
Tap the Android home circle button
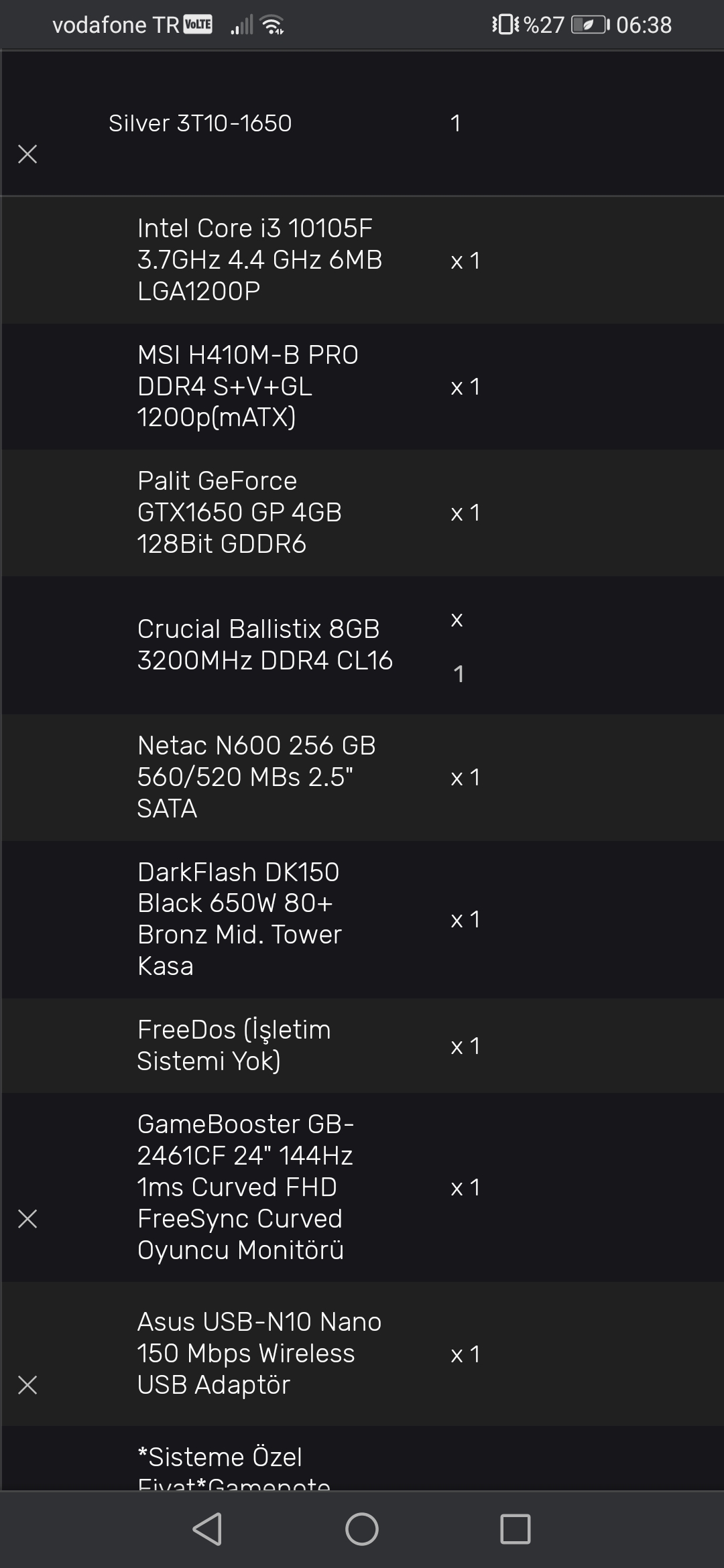click(362, 1529)
